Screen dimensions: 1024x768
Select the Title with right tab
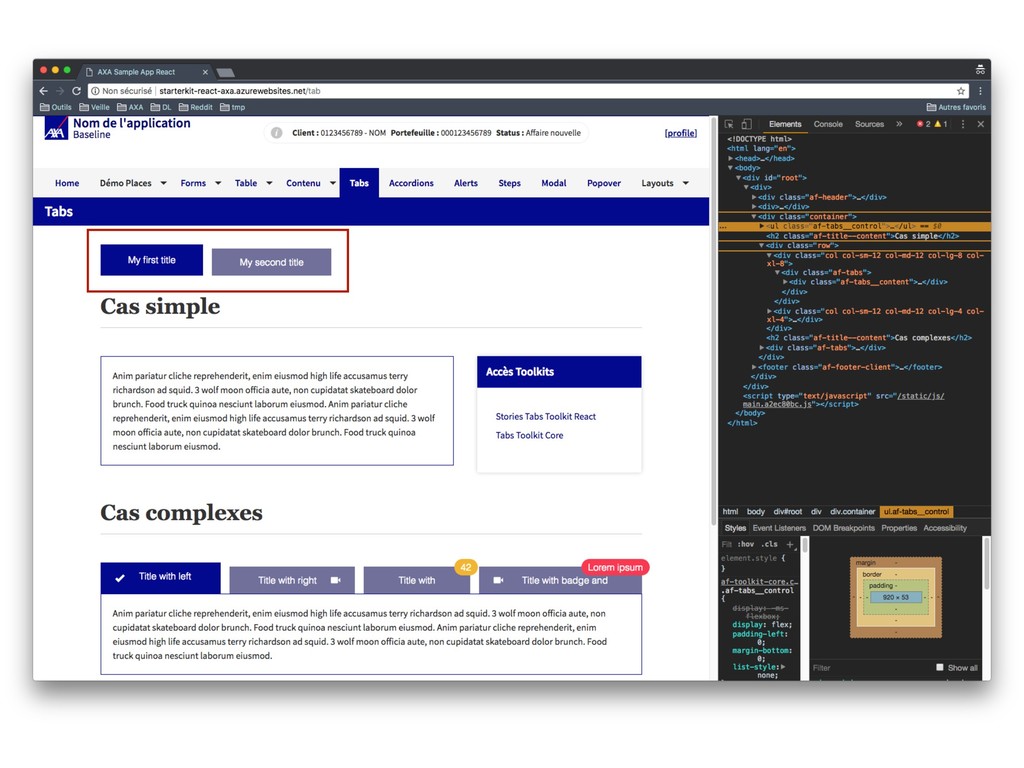pyautogui.click(x=292, y=580)
